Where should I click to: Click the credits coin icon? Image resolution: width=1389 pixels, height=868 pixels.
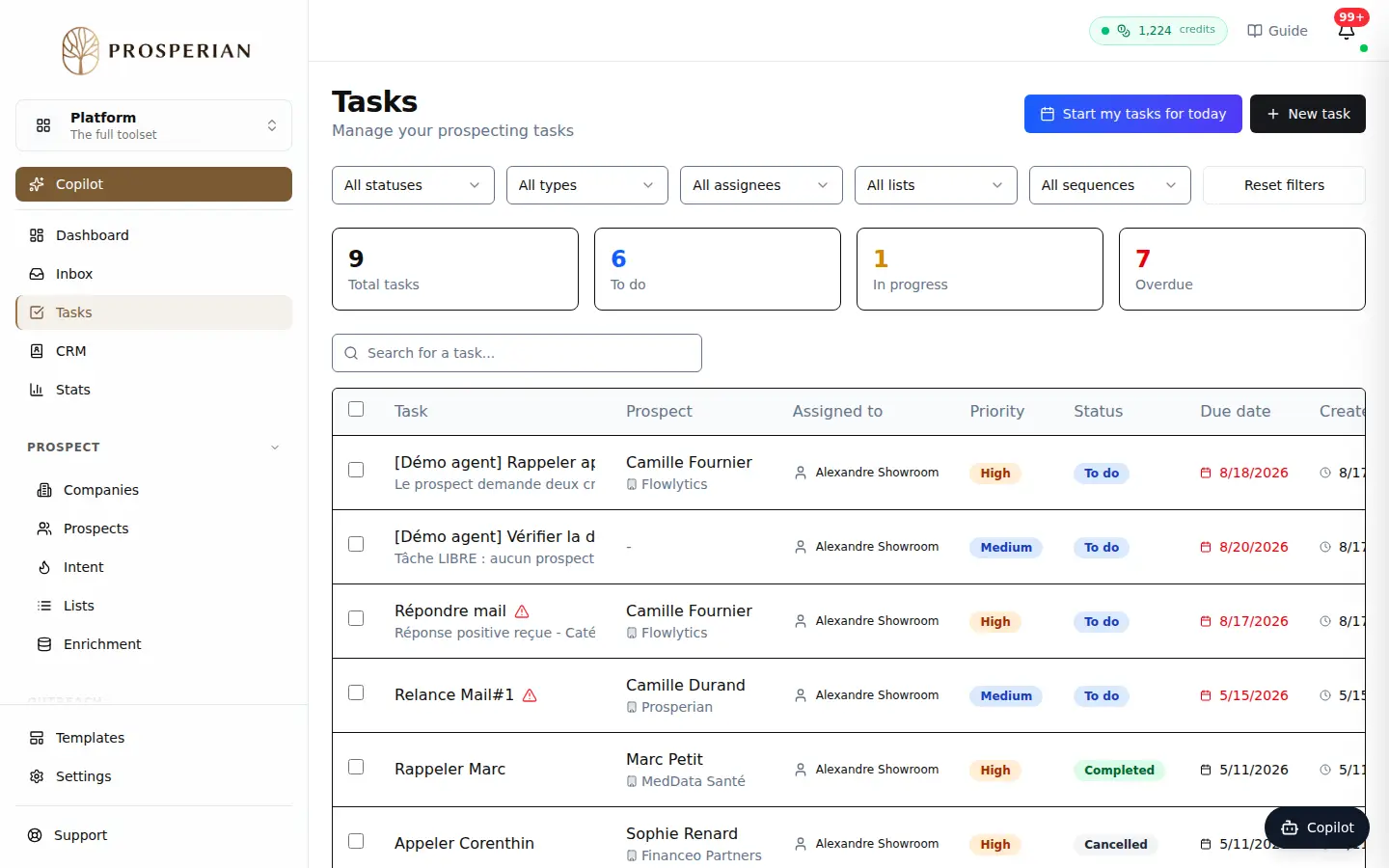click(1124, 31)
